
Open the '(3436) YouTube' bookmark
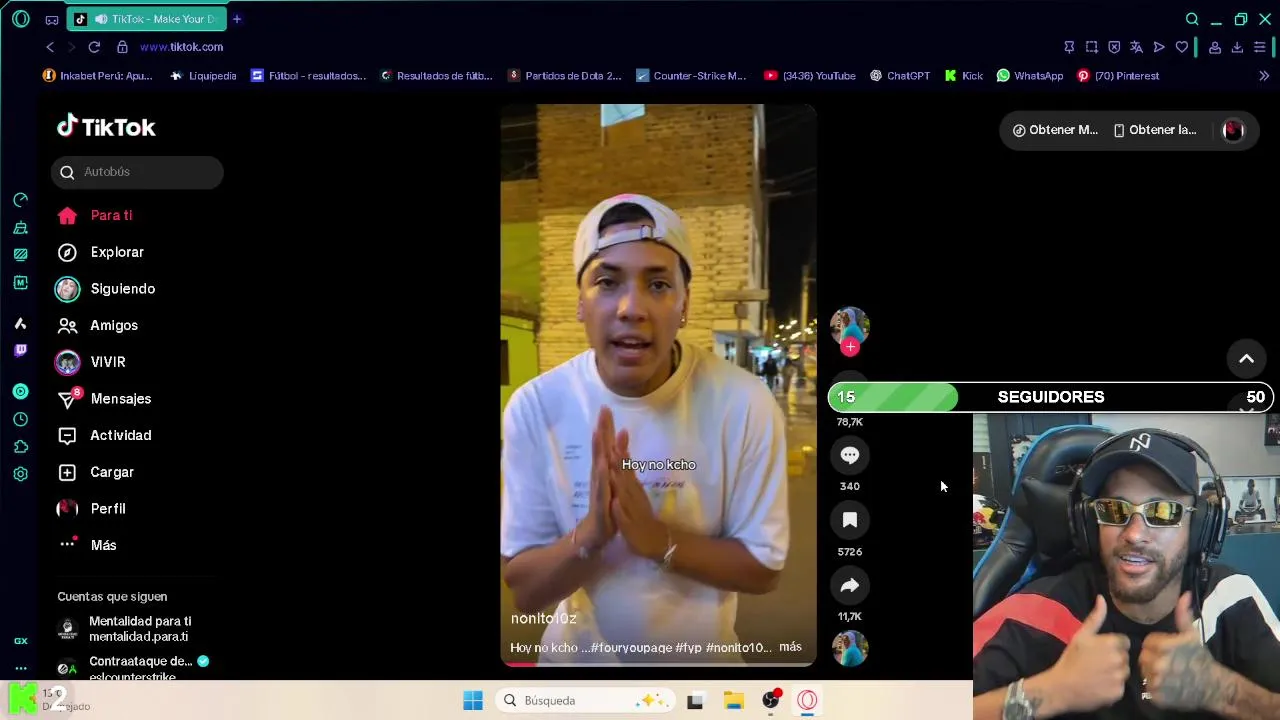(810, 76)
